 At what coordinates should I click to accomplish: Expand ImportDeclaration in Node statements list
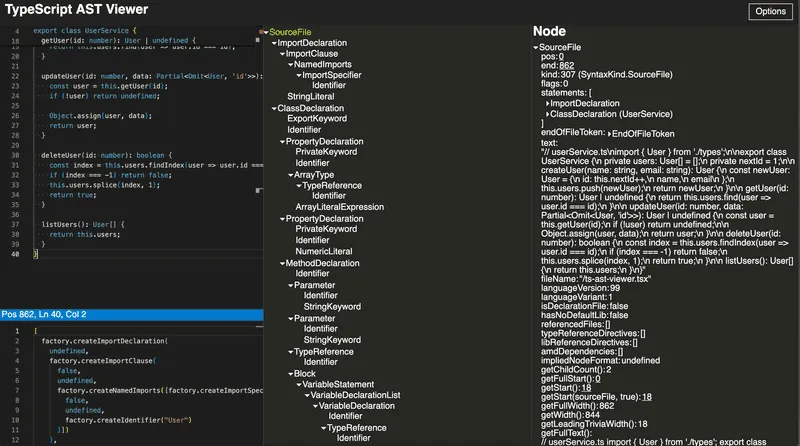tap(547, 104)
